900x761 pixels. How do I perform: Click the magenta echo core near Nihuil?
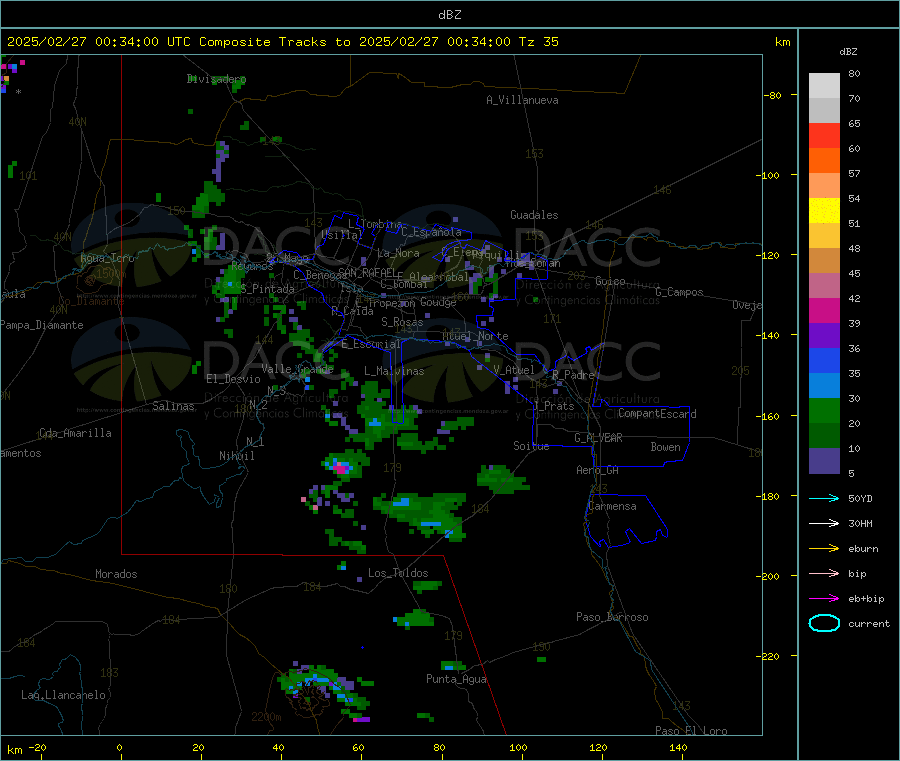342,468
